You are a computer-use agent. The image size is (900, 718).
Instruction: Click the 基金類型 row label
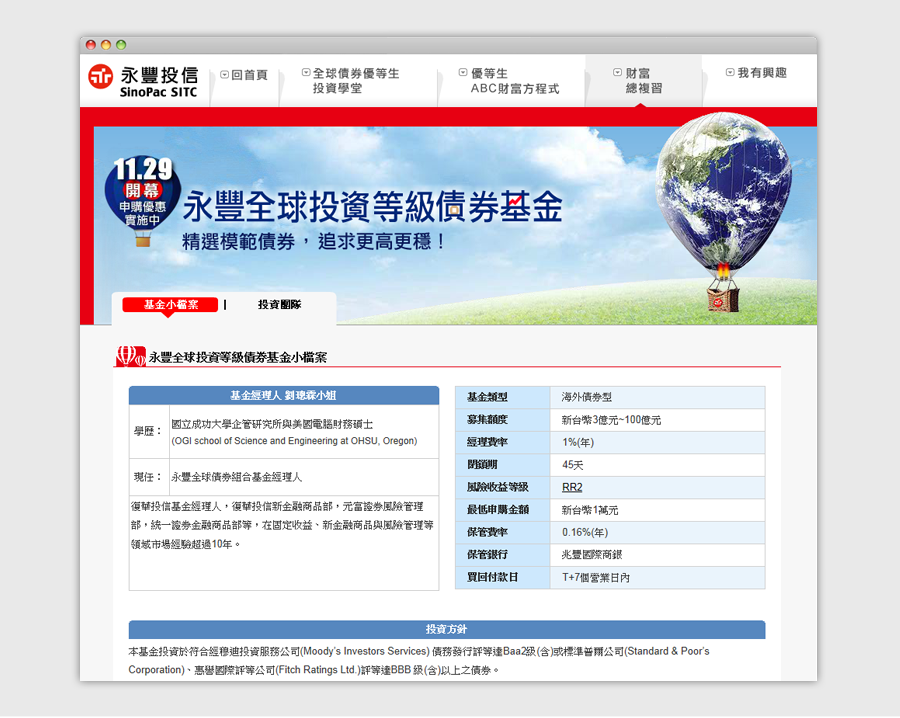tap(487, 397)
